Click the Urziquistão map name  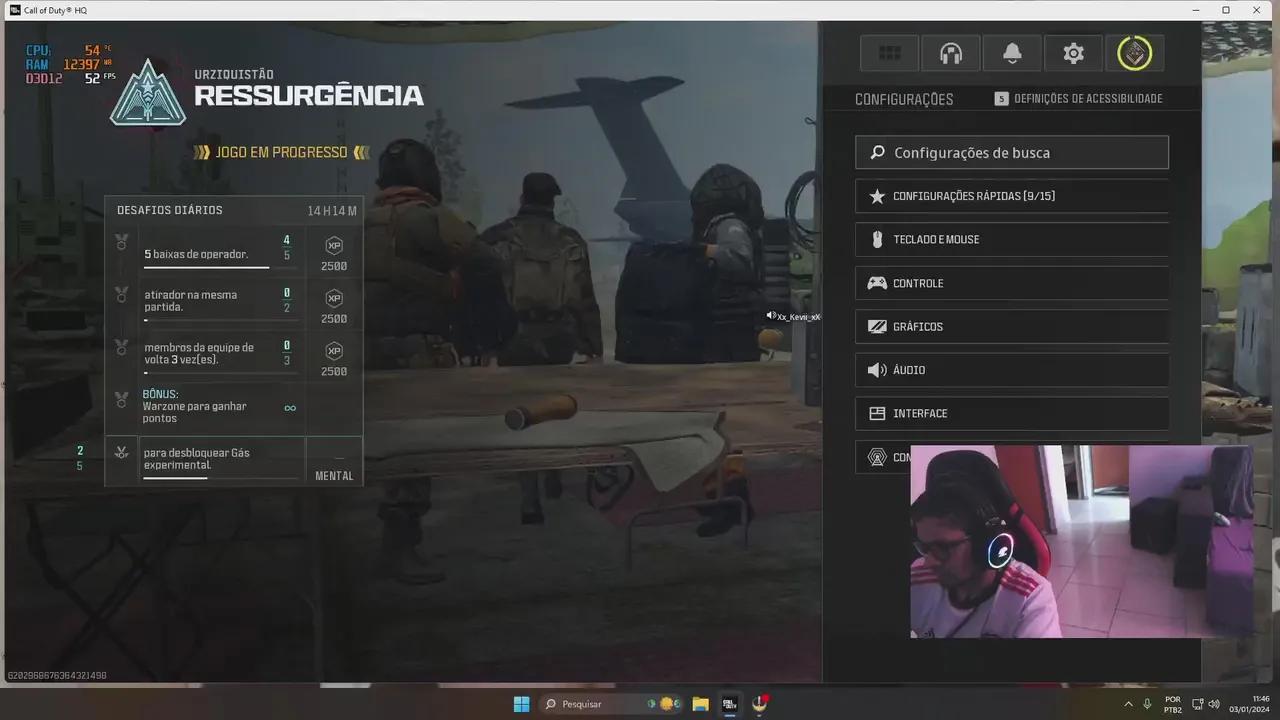234,74
